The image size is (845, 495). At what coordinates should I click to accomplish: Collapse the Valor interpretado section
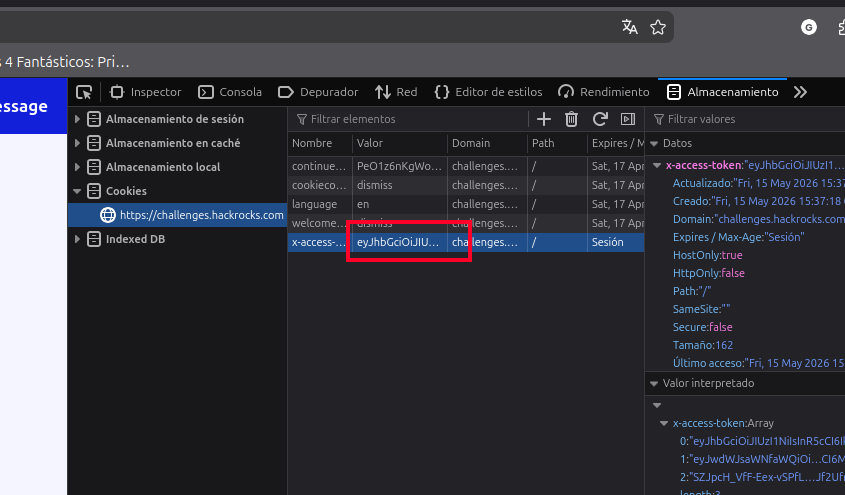coord(654,384)
